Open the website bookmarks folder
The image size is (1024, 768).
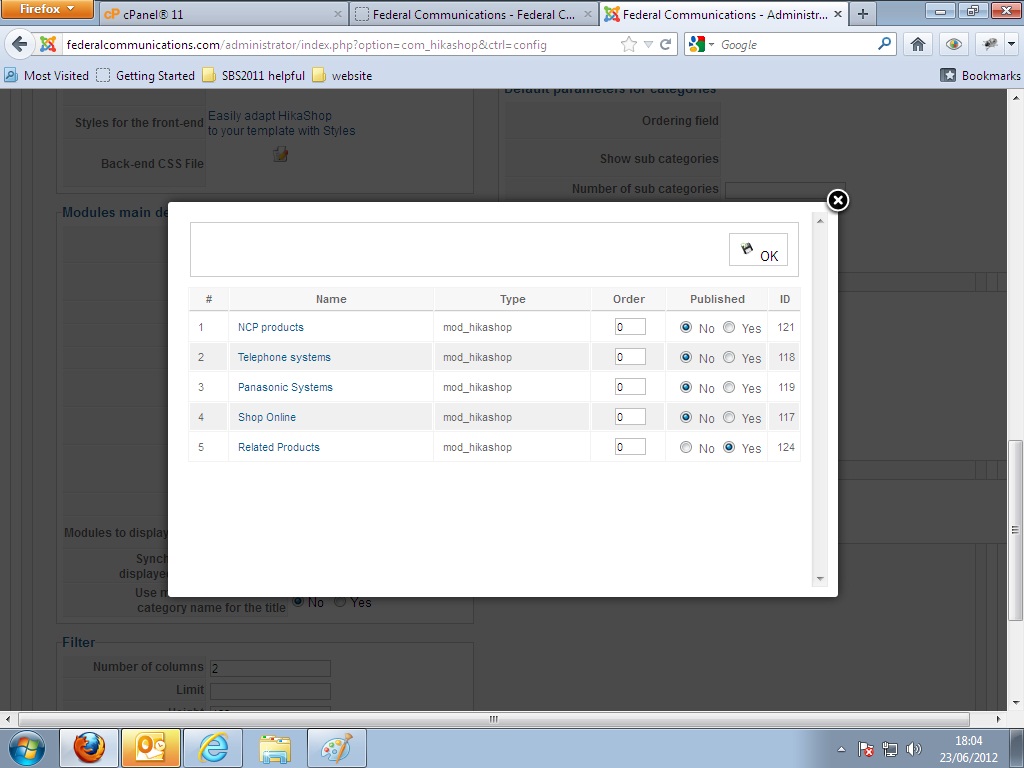tap(342, 76)
